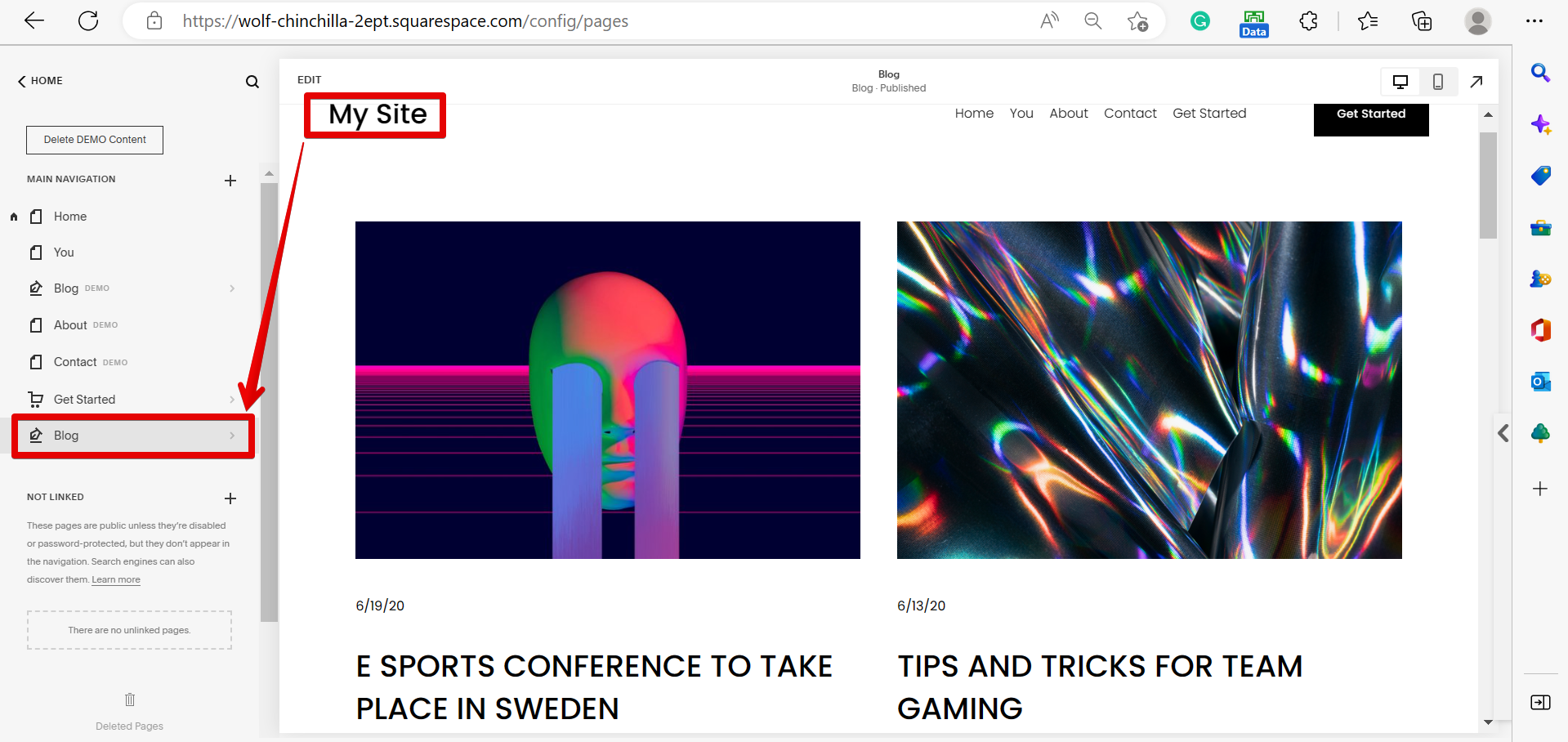Switch to mobile view preview
Viewport: 1568px width, 742px height.
(1437, 82)
